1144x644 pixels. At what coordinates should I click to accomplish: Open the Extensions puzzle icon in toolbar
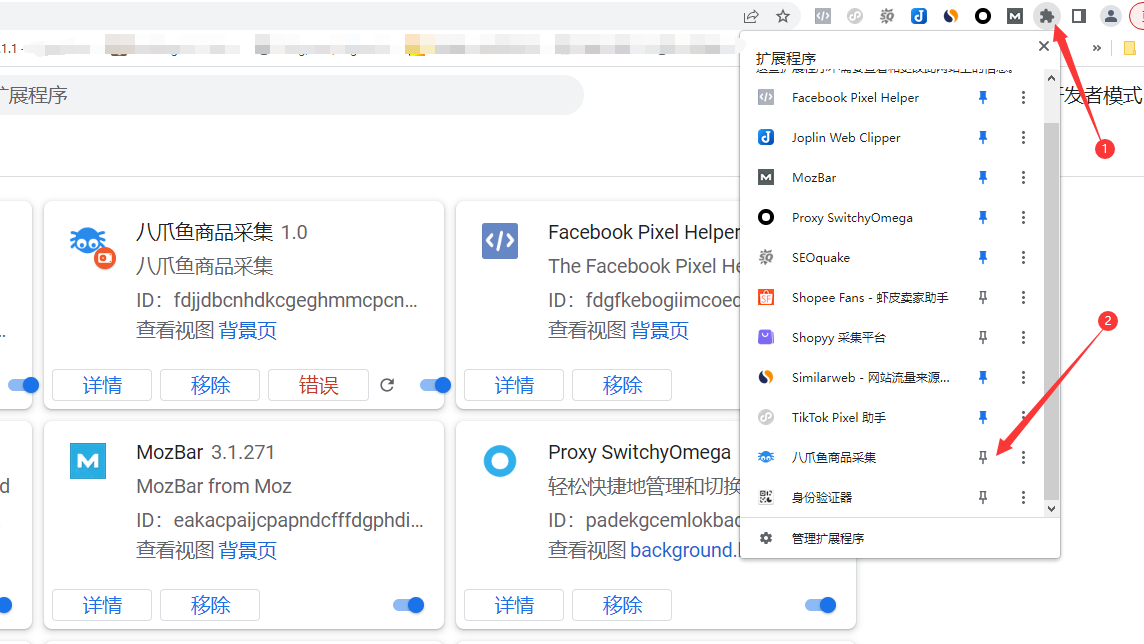[x=1046, y=16]
